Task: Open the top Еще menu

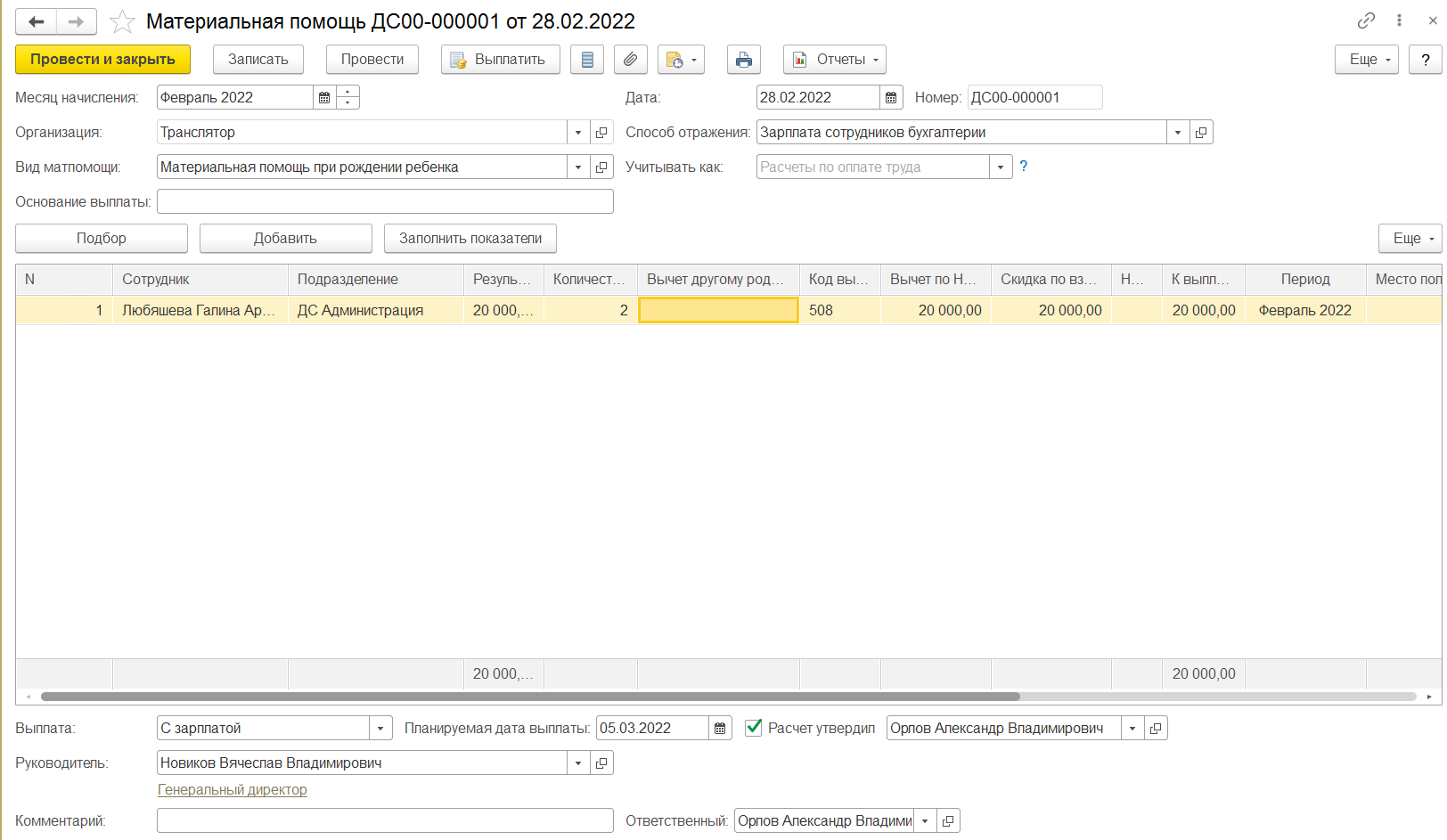Action: point(1366,60)
